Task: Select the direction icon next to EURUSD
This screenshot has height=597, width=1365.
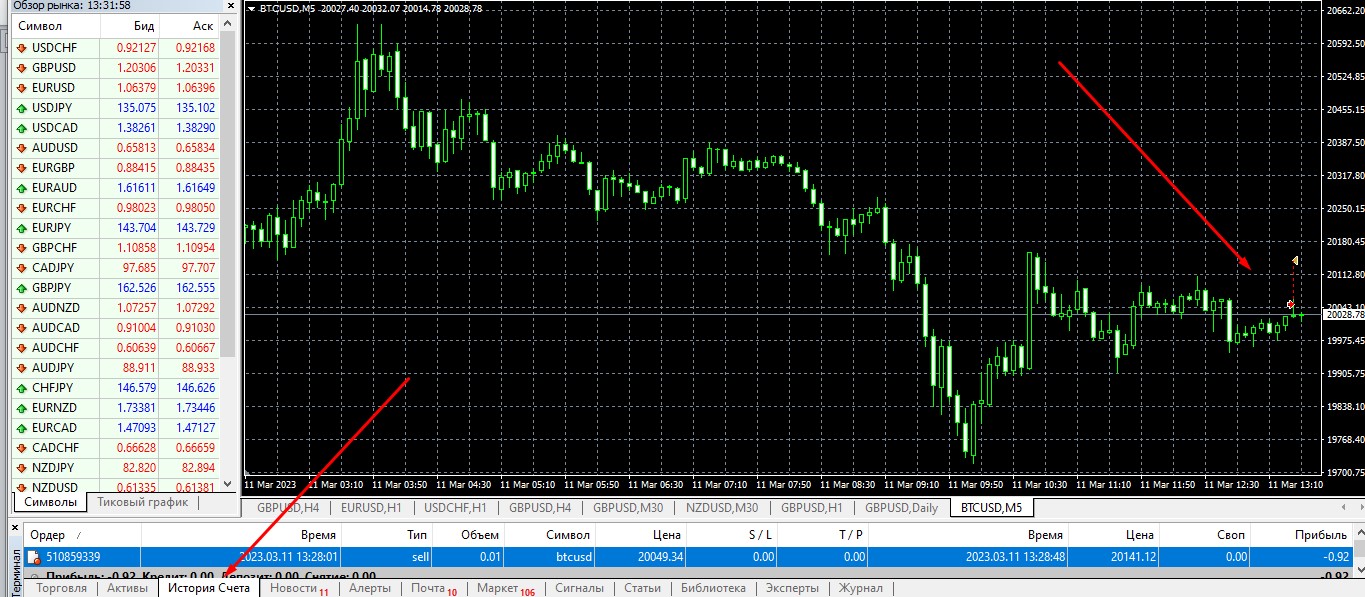Action: coord(21,87)
